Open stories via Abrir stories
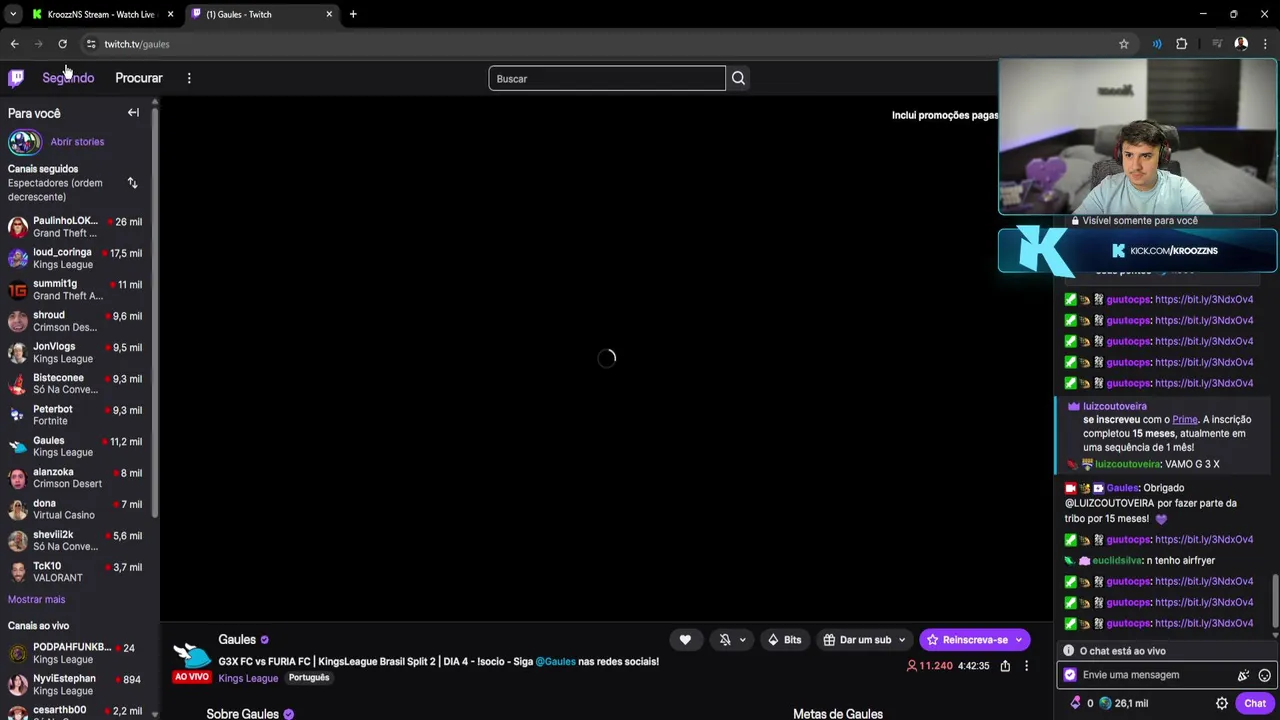 (77, 142)
